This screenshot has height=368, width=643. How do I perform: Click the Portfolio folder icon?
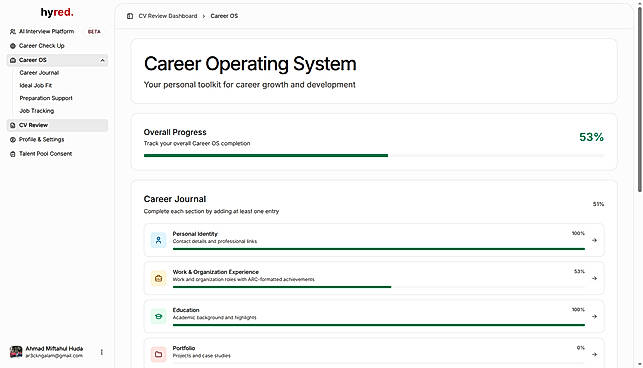point(158,354)
